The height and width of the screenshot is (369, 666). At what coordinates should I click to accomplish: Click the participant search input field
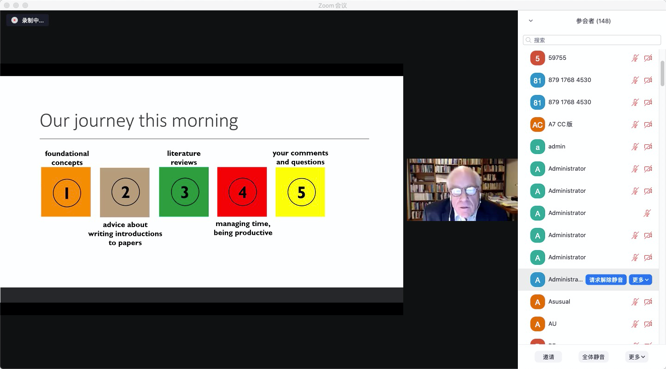pyautogui.click(x=592, y=40)
